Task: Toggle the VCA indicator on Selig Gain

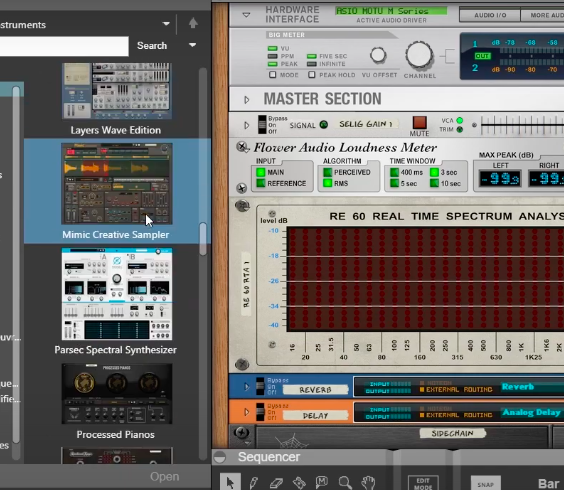Action: click(x=459, y=121)
